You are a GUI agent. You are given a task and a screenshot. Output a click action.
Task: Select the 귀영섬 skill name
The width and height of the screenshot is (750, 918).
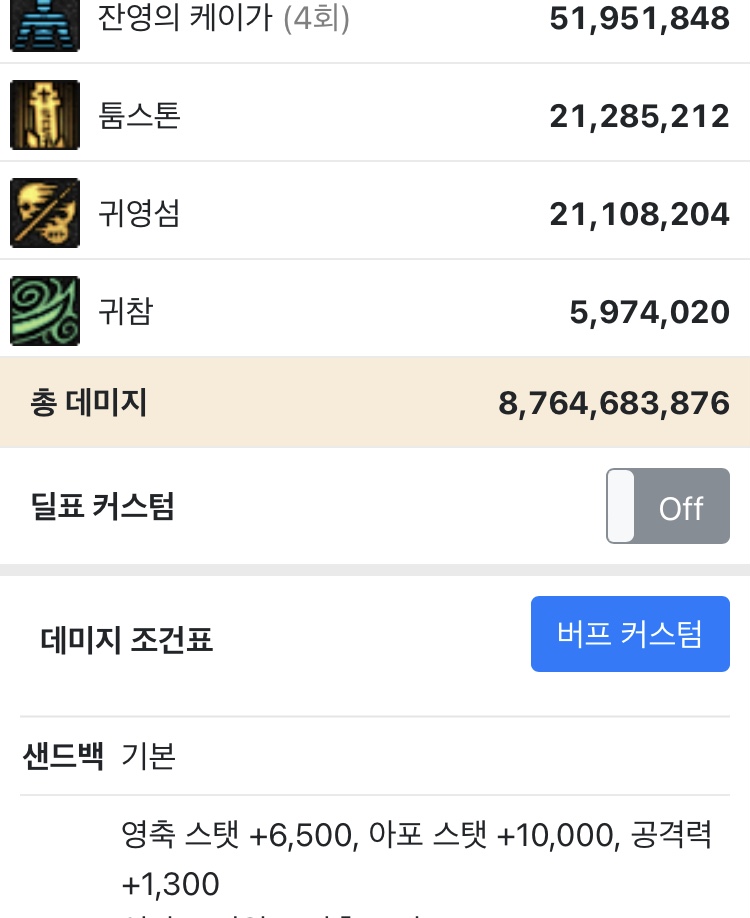[139, 213]
